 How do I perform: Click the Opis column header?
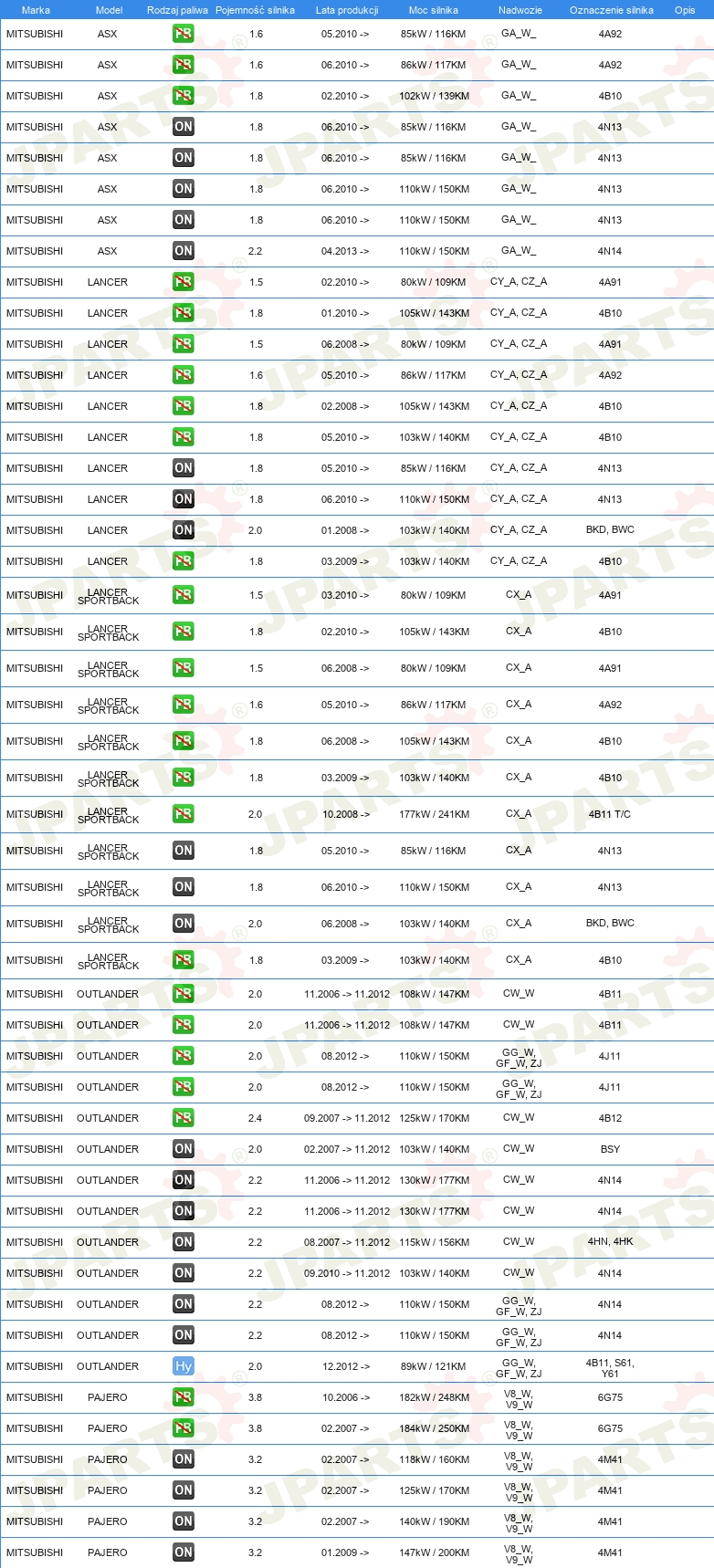[685, 10]
